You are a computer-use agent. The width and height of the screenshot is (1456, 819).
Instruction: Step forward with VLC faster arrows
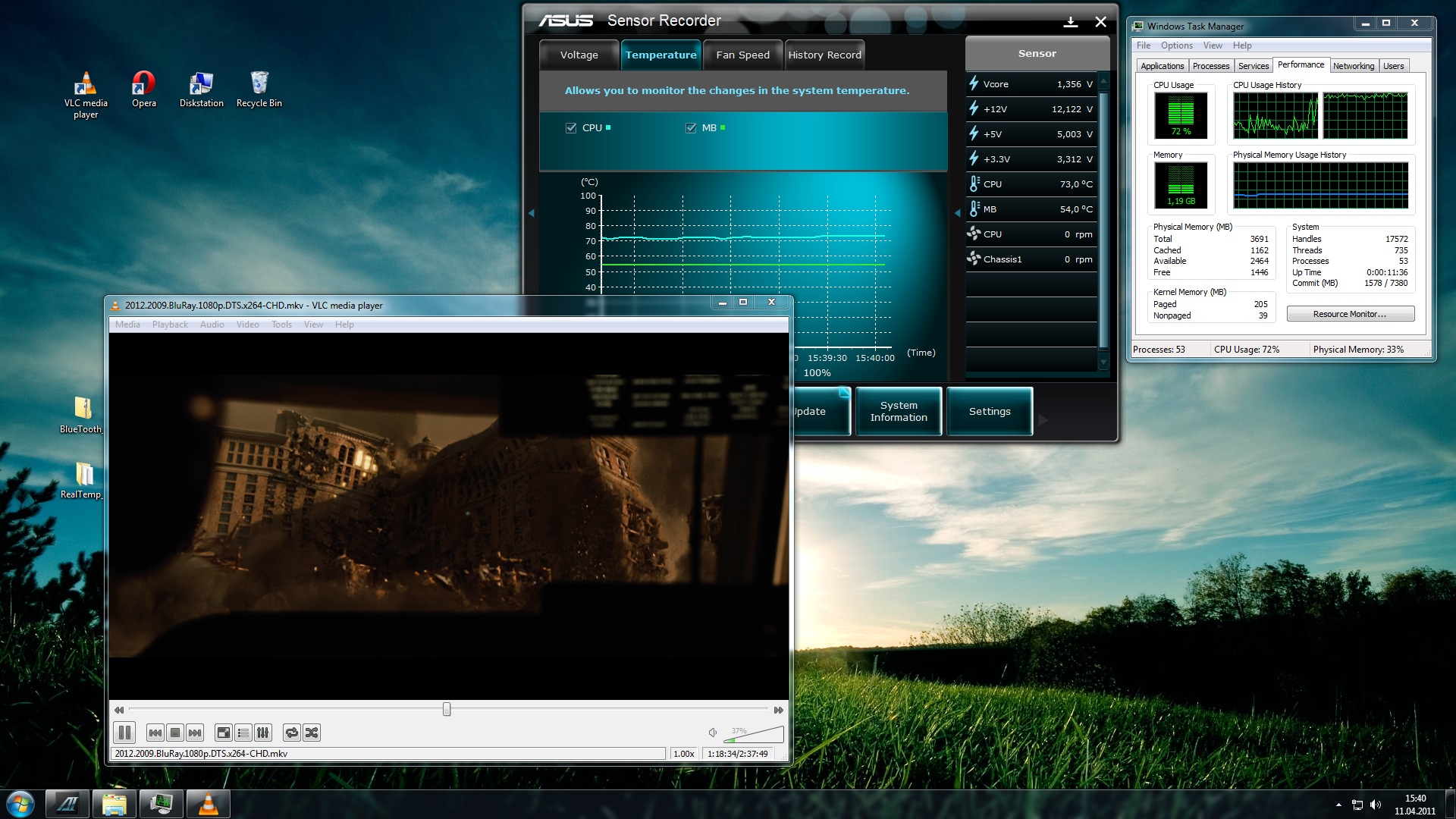[779, 710]
